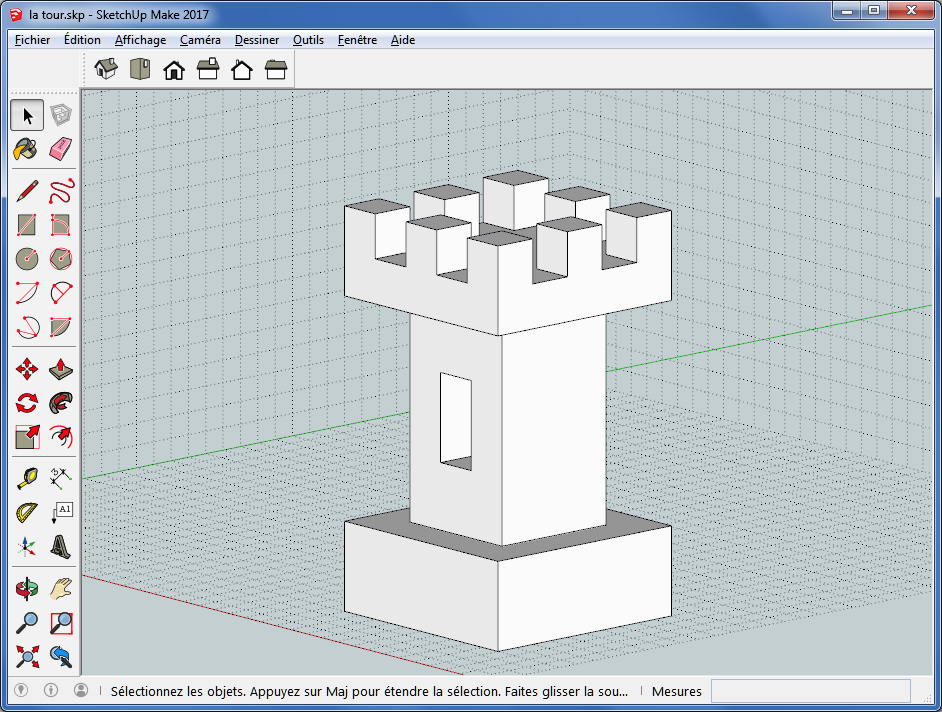Select the Circle drawing tool
The image size is (942, 712).
[x=27, y=259]
